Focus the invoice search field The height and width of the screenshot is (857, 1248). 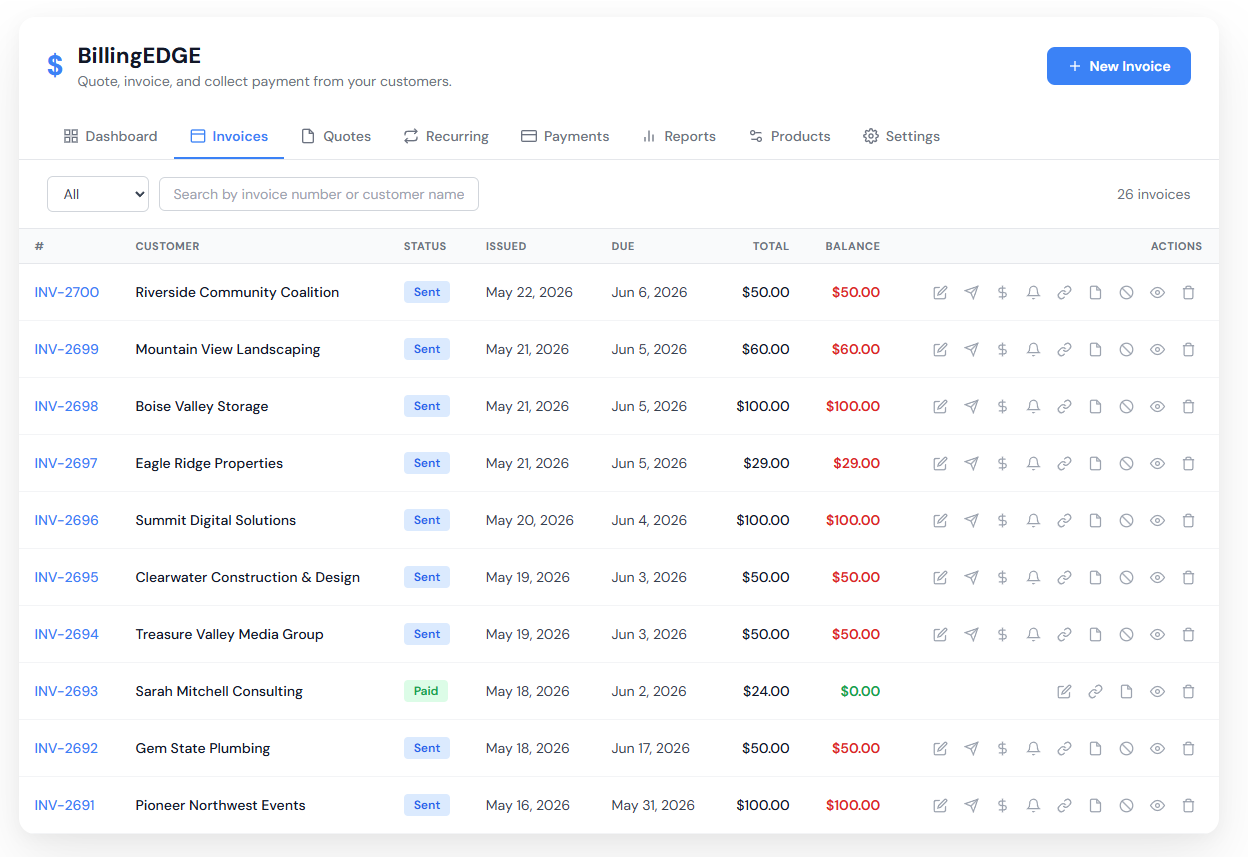point(319,194)
